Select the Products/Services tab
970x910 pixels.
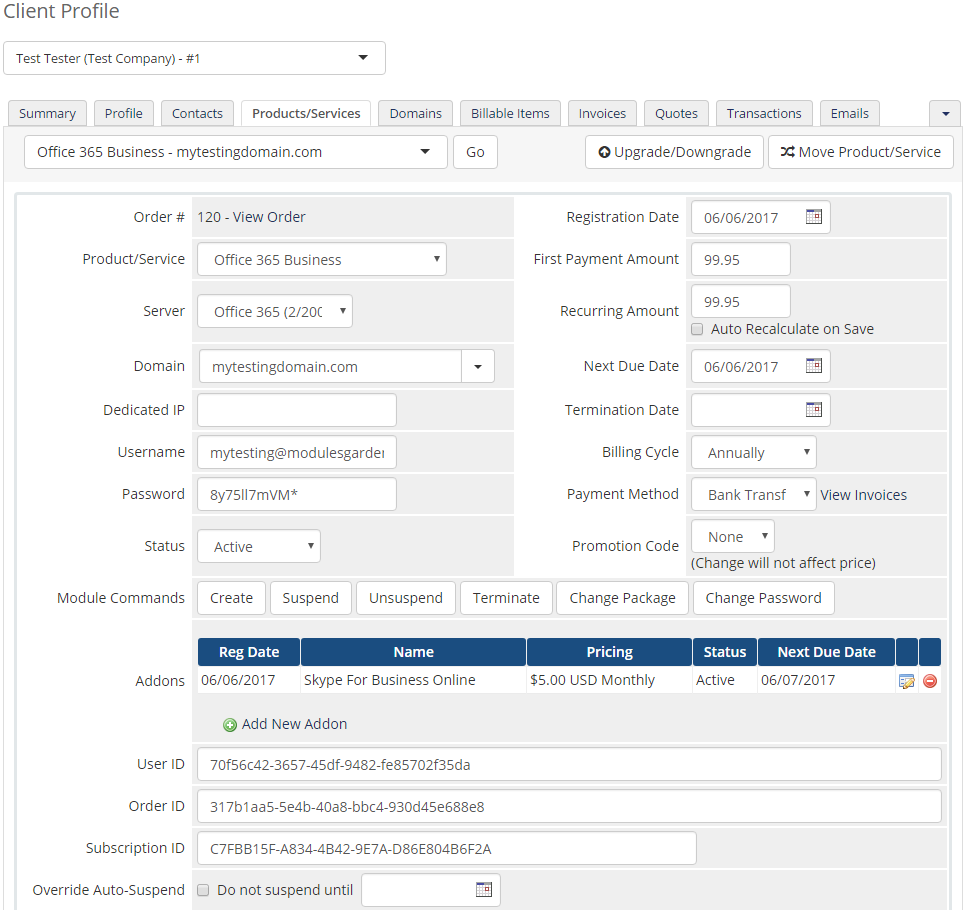(x=306, y=114)
